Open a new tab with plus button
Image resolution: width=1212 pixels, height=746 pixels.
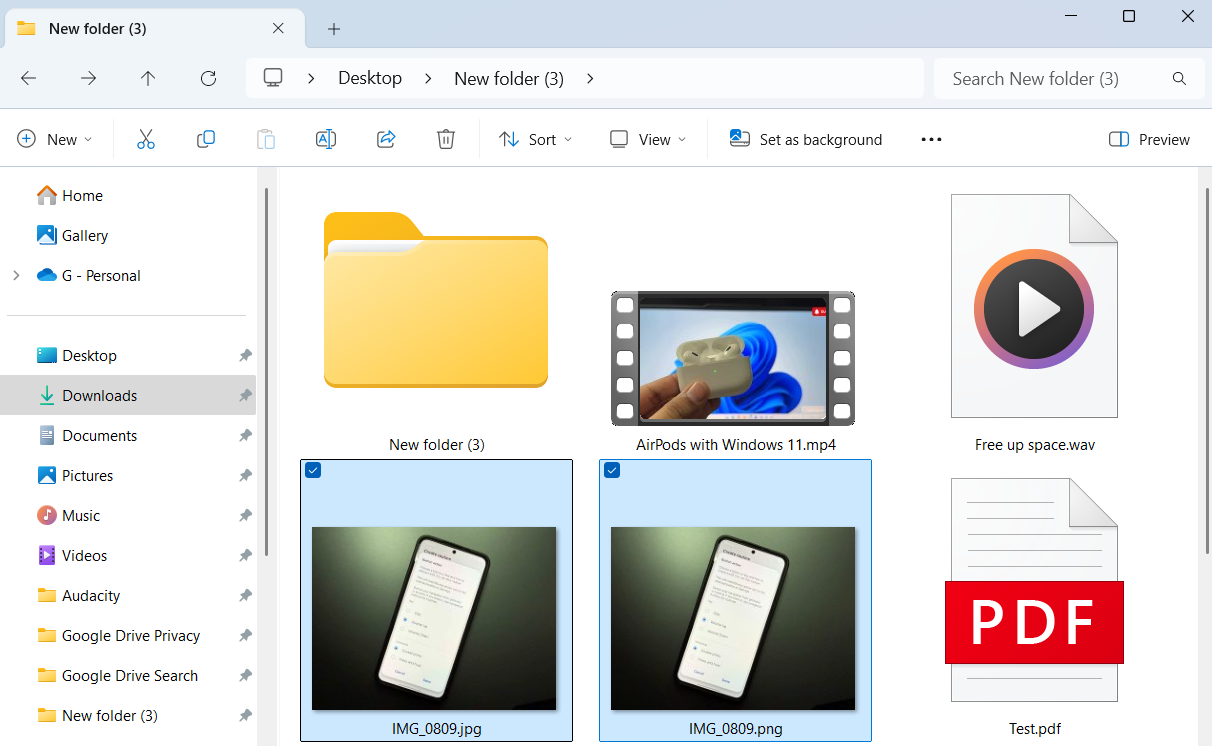(x=334, y=29)
